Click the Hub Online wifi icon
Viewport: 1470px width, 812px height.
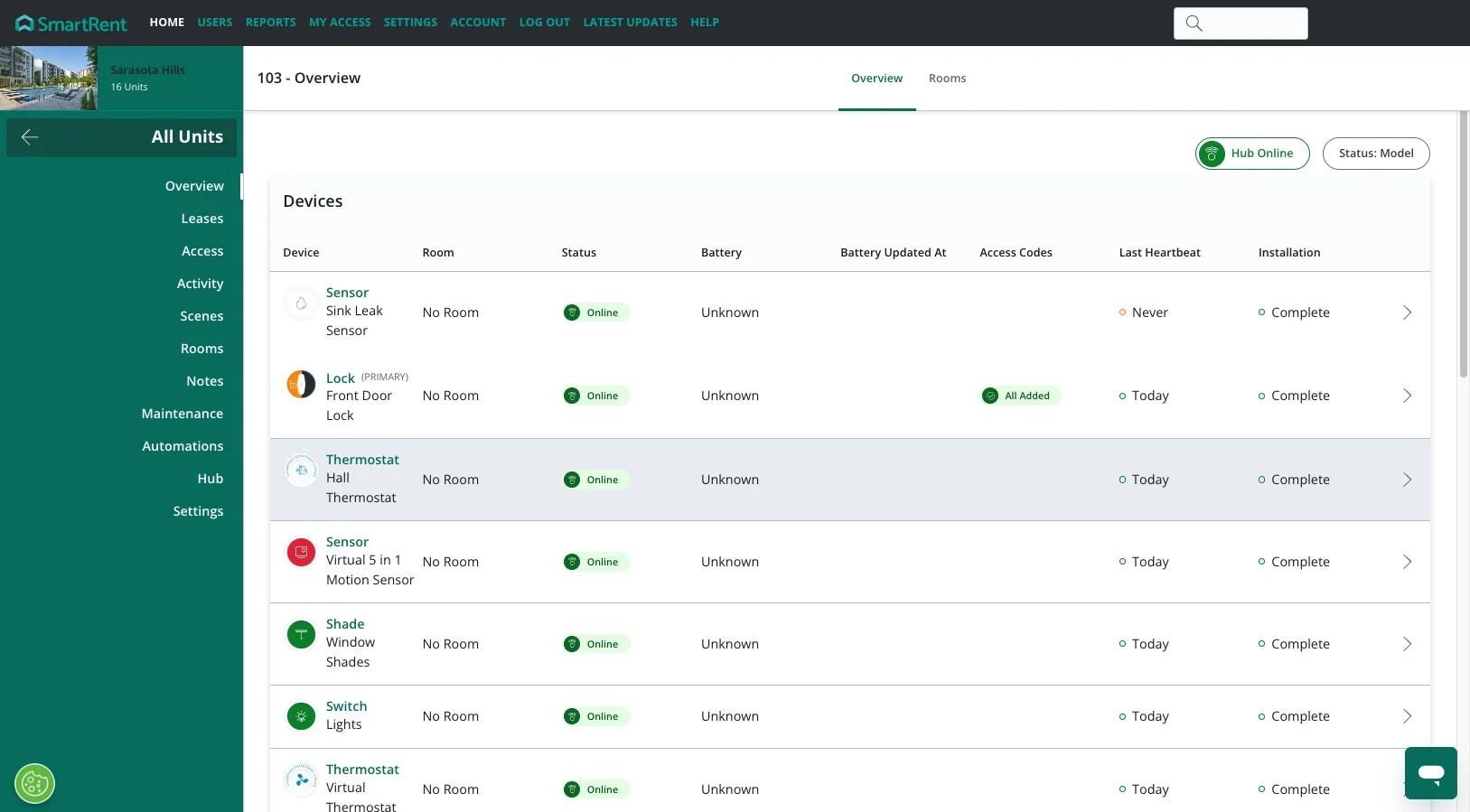[1212, 154]
